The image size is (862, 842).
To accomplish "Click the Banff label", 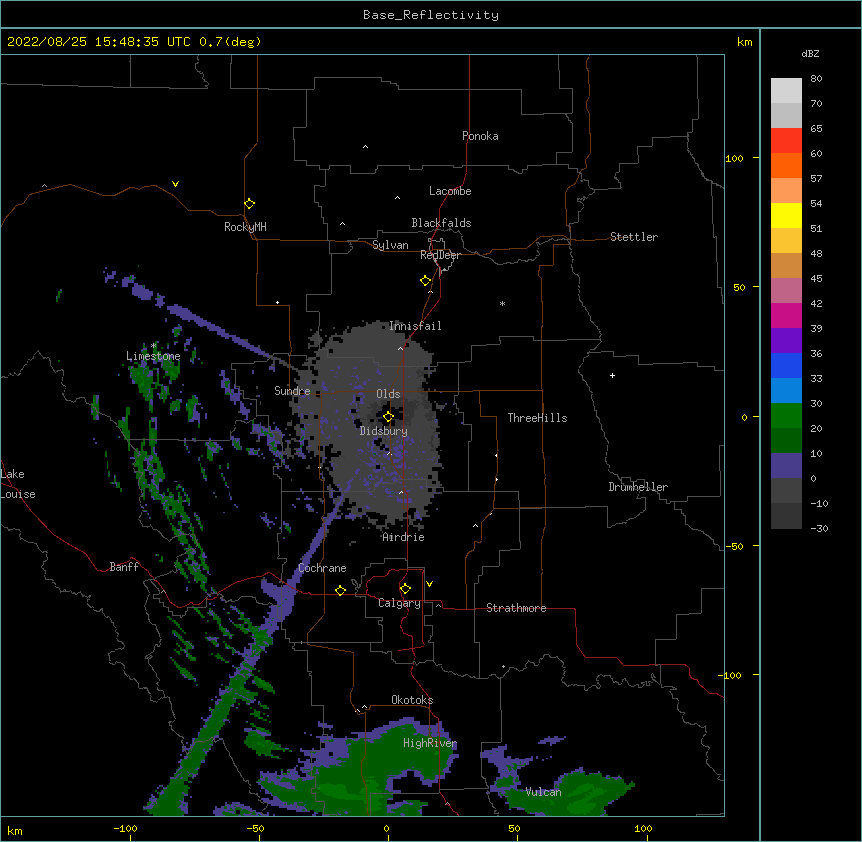I will tap(124, 567).
